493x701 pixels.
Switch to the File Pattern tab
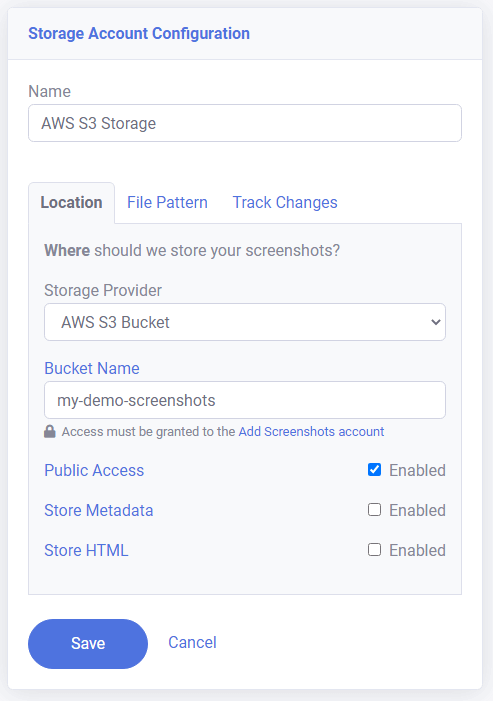coord(167,203)
